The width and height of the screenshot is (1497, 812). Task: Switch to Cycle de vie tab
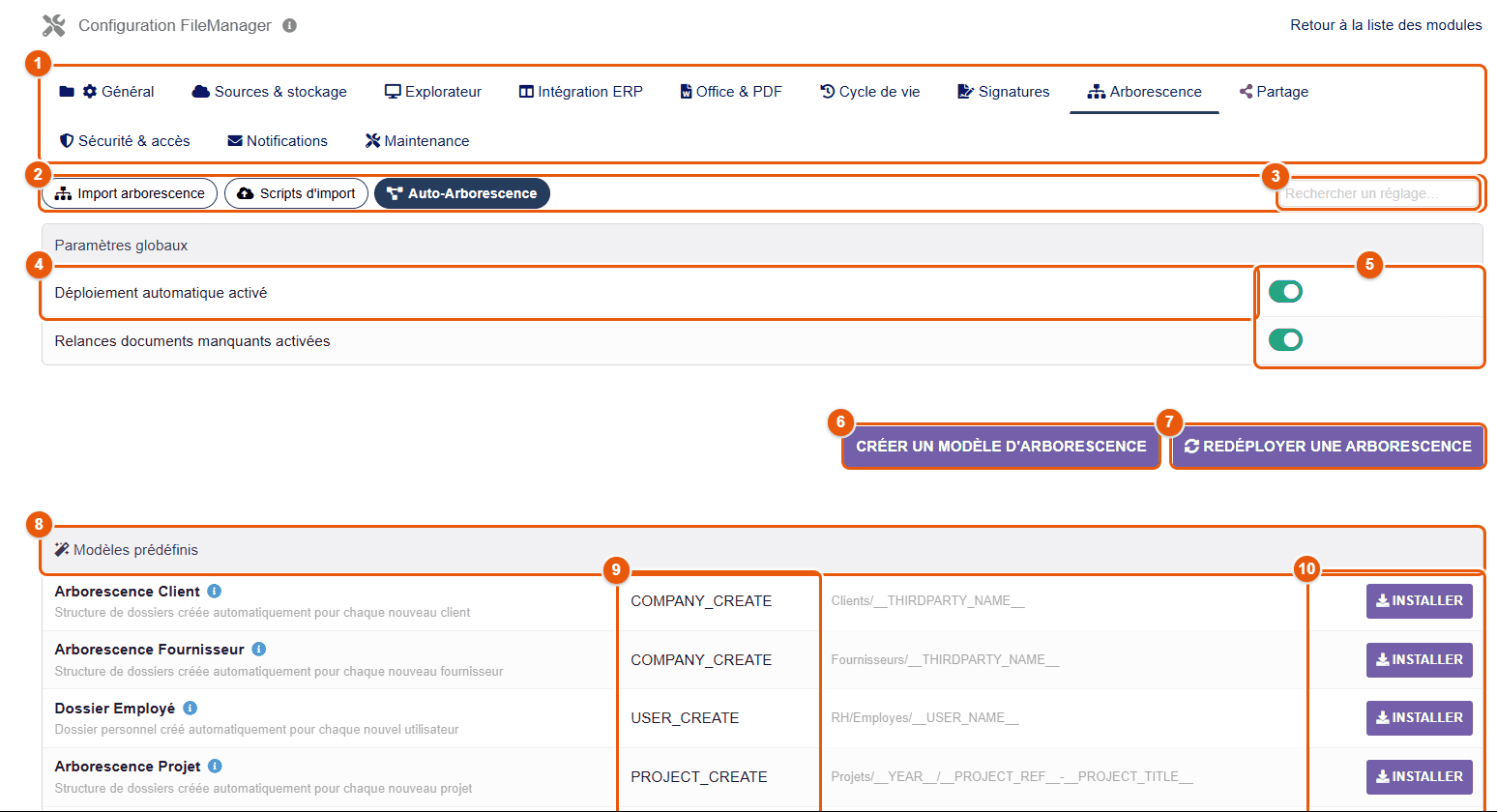pos(869,92)
